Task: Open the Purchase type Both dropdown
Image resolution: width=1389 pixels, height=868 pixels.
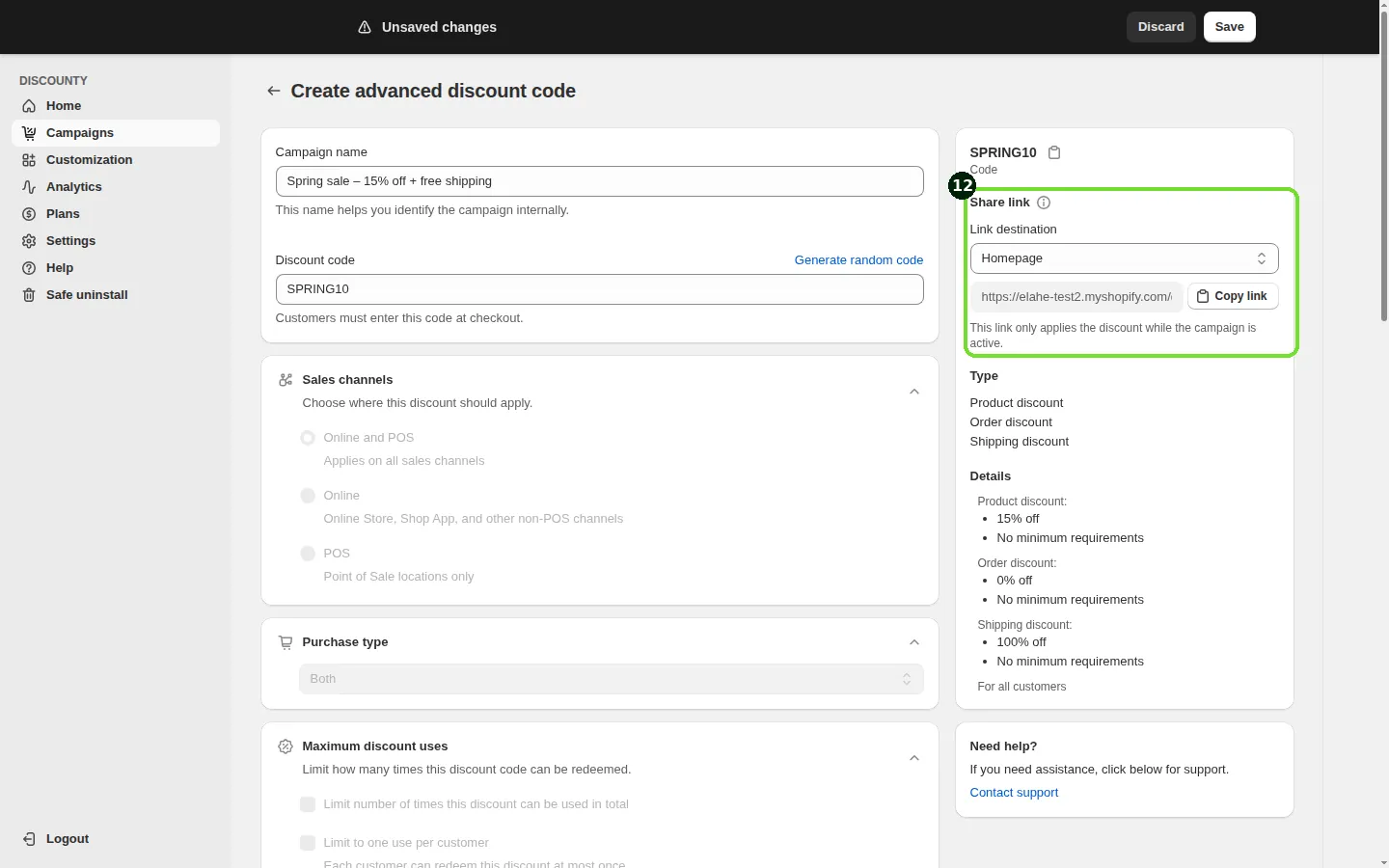Action: pyautogui.click(x=611, y=679)
